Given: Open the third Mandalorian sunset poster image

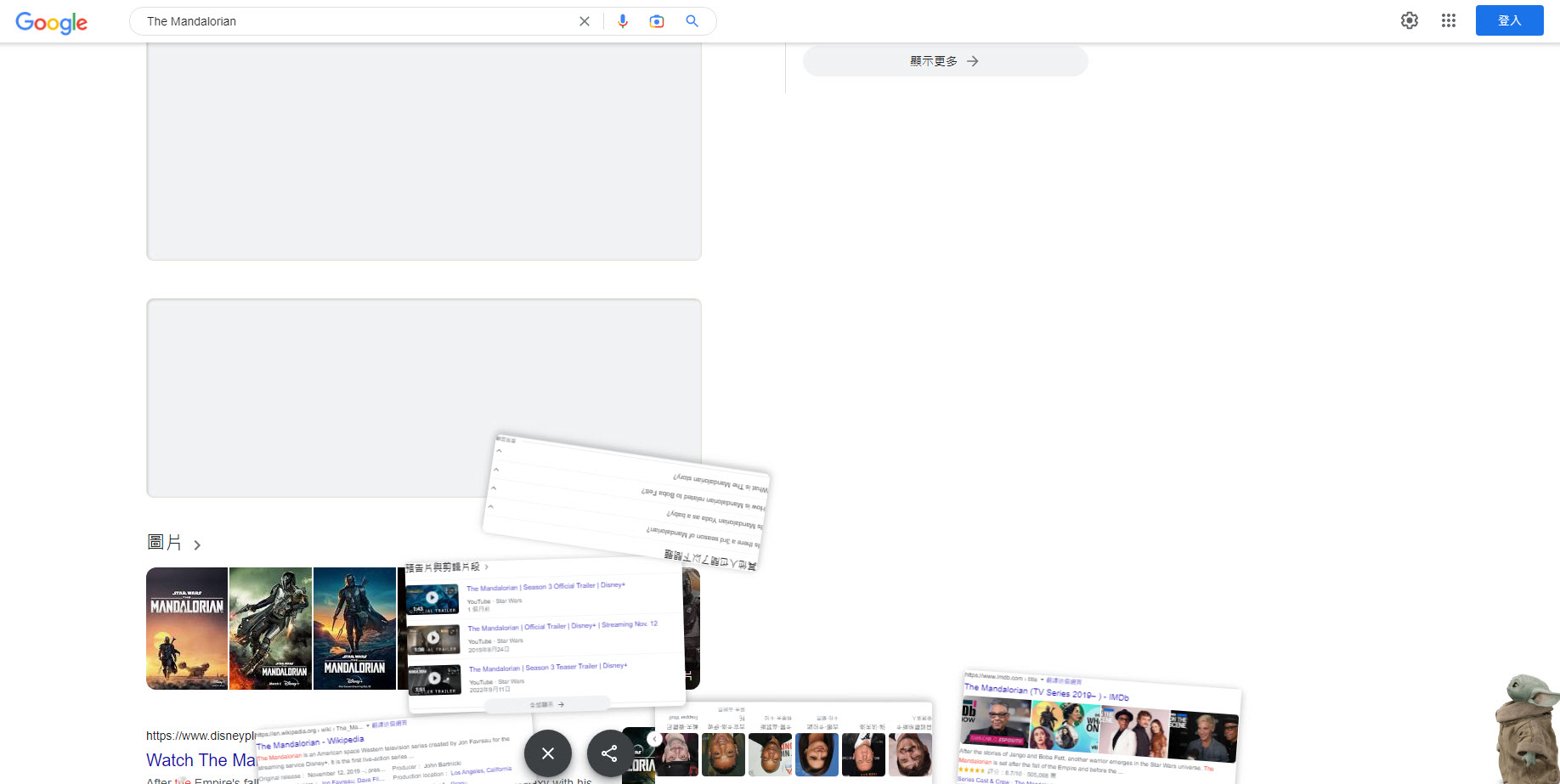Looking at the screenshot, I should 354,629.
